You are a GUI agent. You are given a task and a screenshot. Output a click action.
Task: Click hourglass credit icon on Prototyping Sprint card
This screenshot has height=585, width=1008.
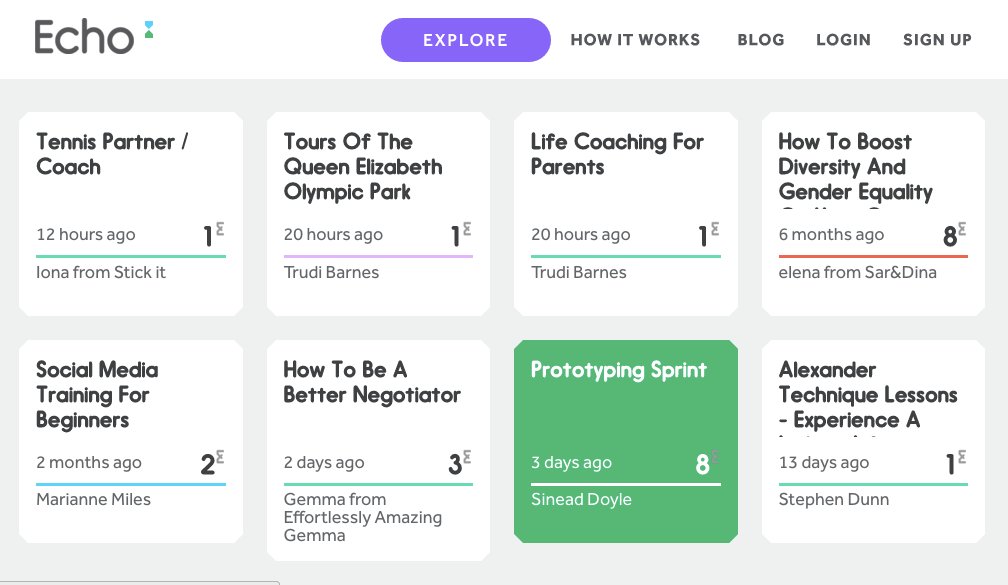[x=715, y=457]
